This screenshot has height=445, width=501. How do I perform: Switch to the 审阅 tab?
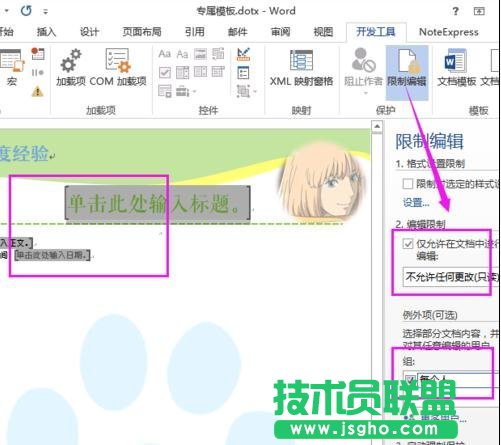point(280,32)
